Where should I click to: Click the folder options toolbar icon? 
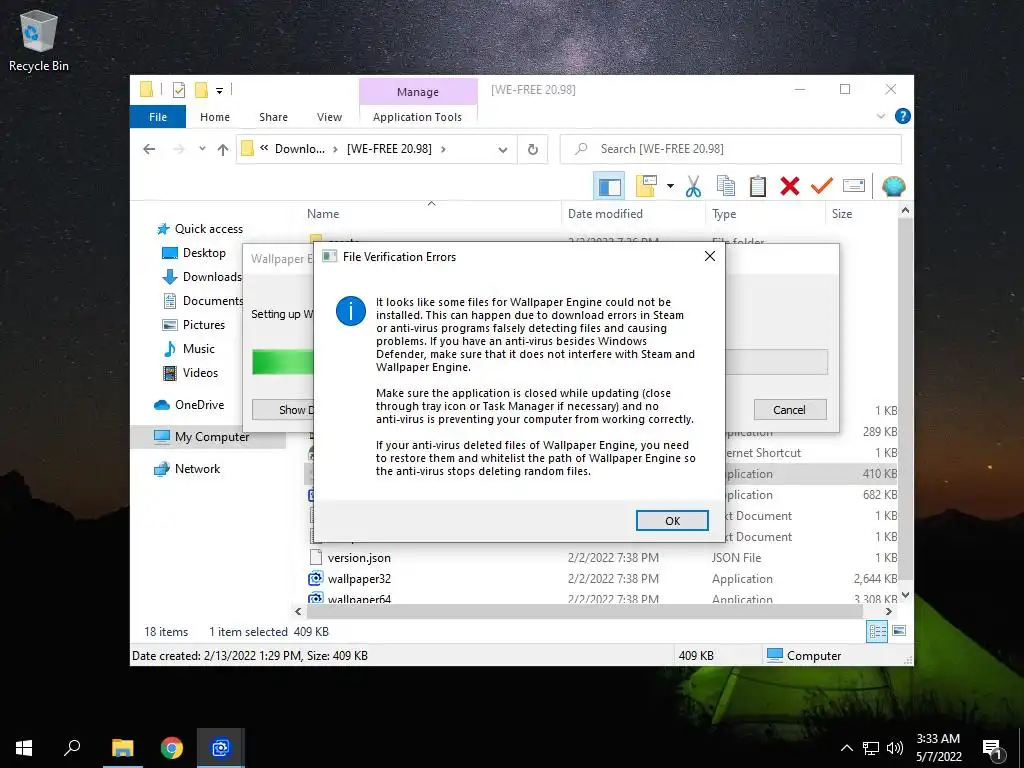point(646,187)
